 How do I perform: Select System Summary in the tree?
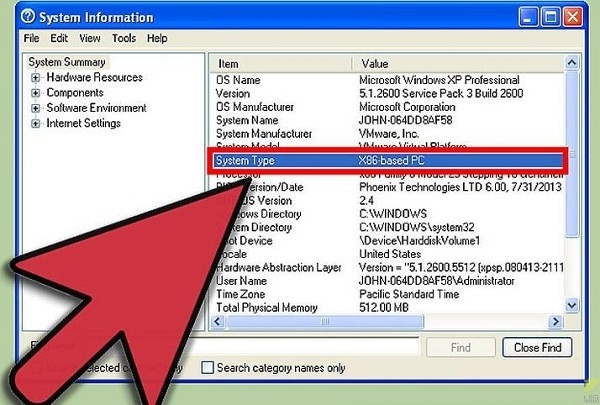pos(66,62)
